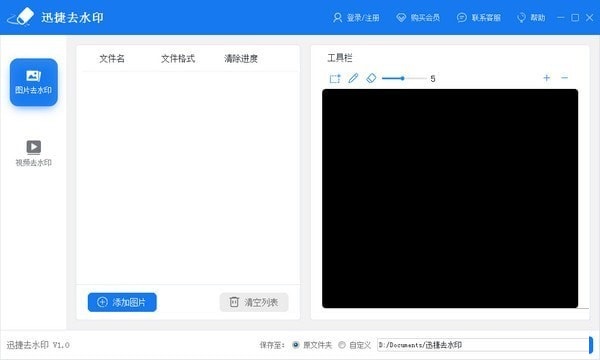The image size is (600, 360).
Task: Click the 清空列表 button
Action: 254,302
